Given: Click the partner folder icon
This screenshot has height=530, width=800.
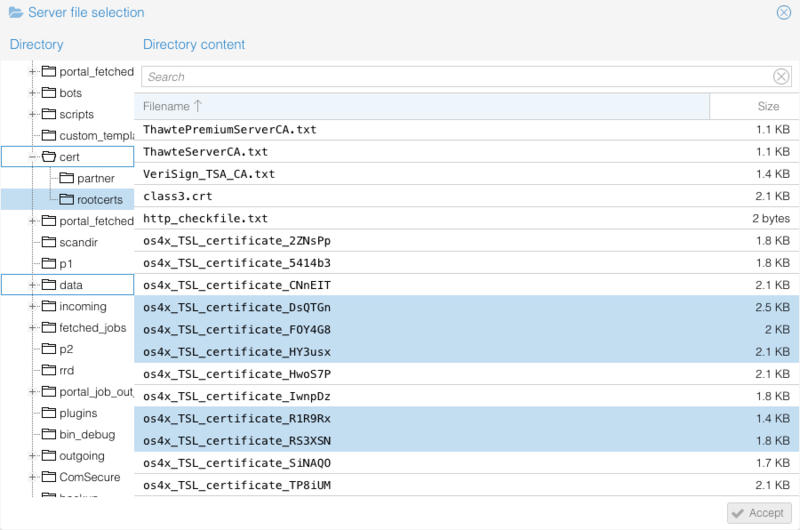Looking at the screenshot, I should [x=67, y=178].
